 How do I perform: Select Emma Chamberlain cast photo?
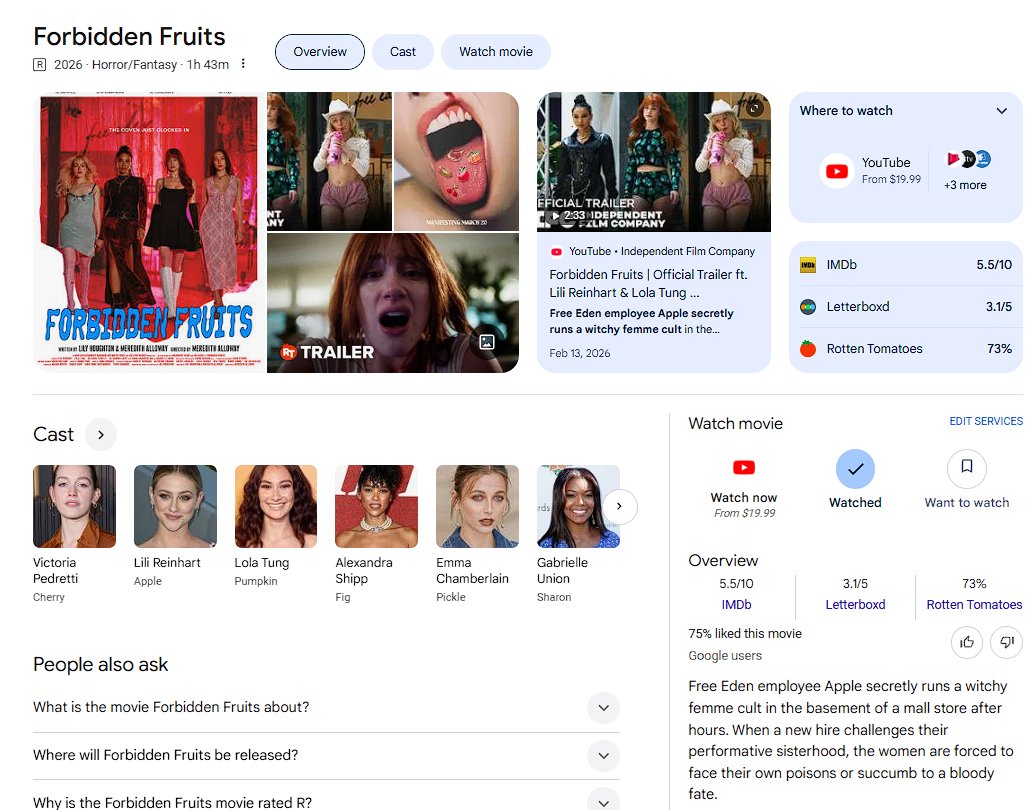coord(477,506)
